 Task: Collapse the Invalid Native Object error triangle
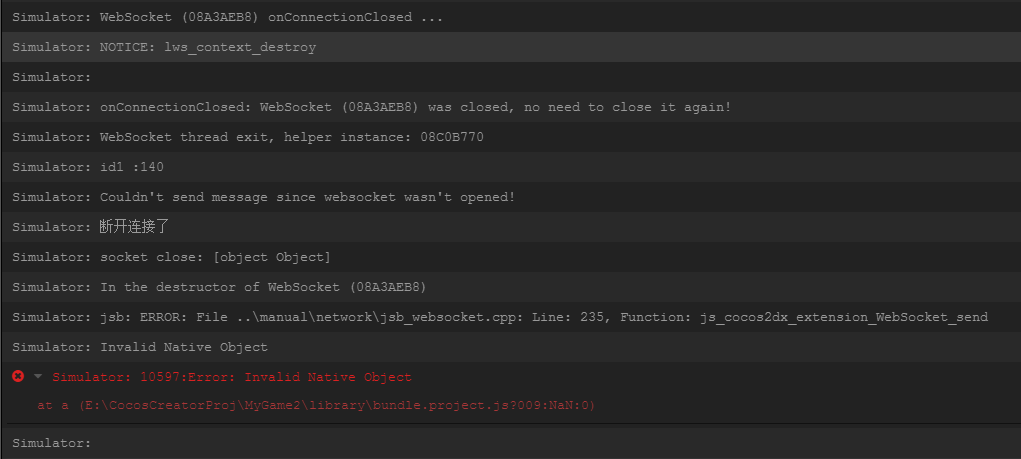(38, 377)
